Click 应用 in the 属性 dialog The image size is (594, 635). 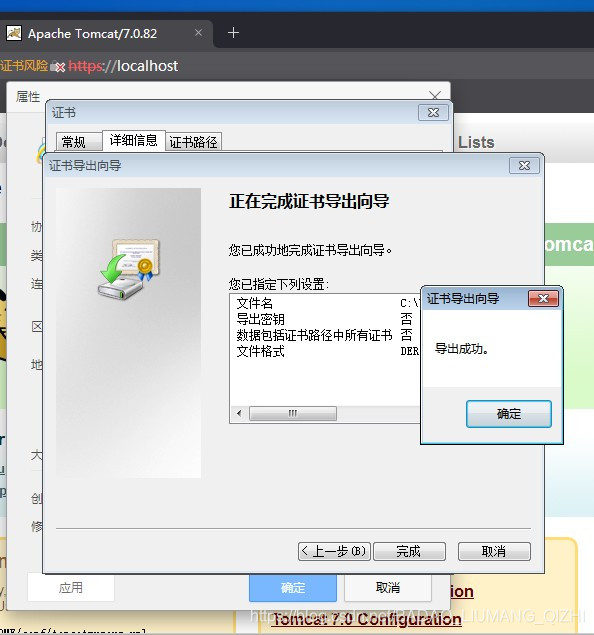click(71, 588)
